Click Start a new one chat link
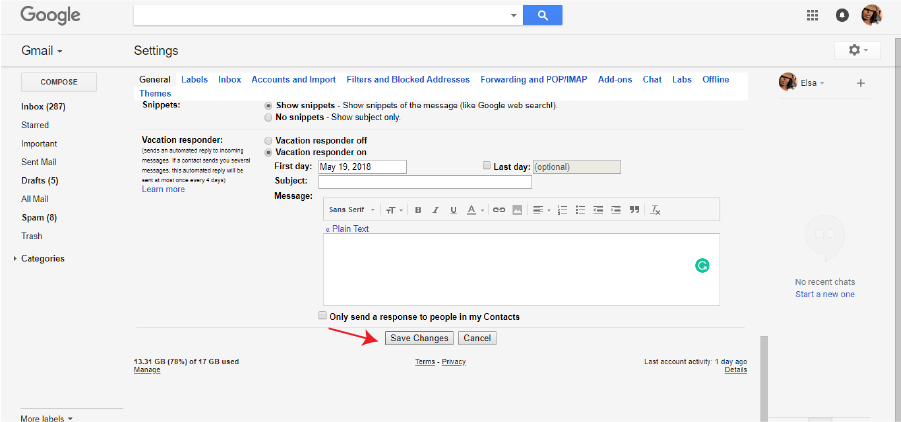The image size is (901, 422). pyautogui.click(x=825, y=294)
